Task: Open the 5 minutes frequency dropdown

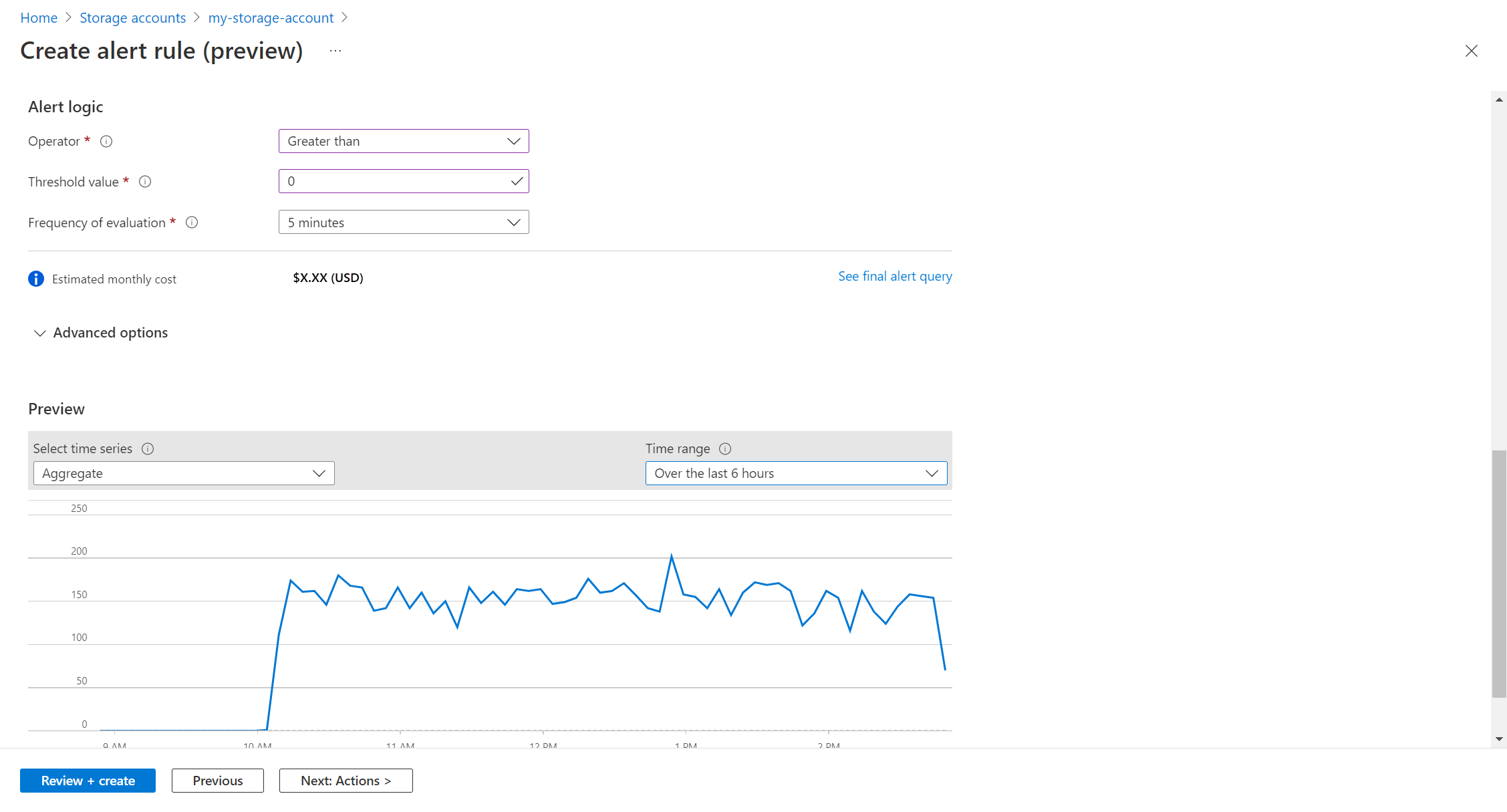Action: click(404, 223)
